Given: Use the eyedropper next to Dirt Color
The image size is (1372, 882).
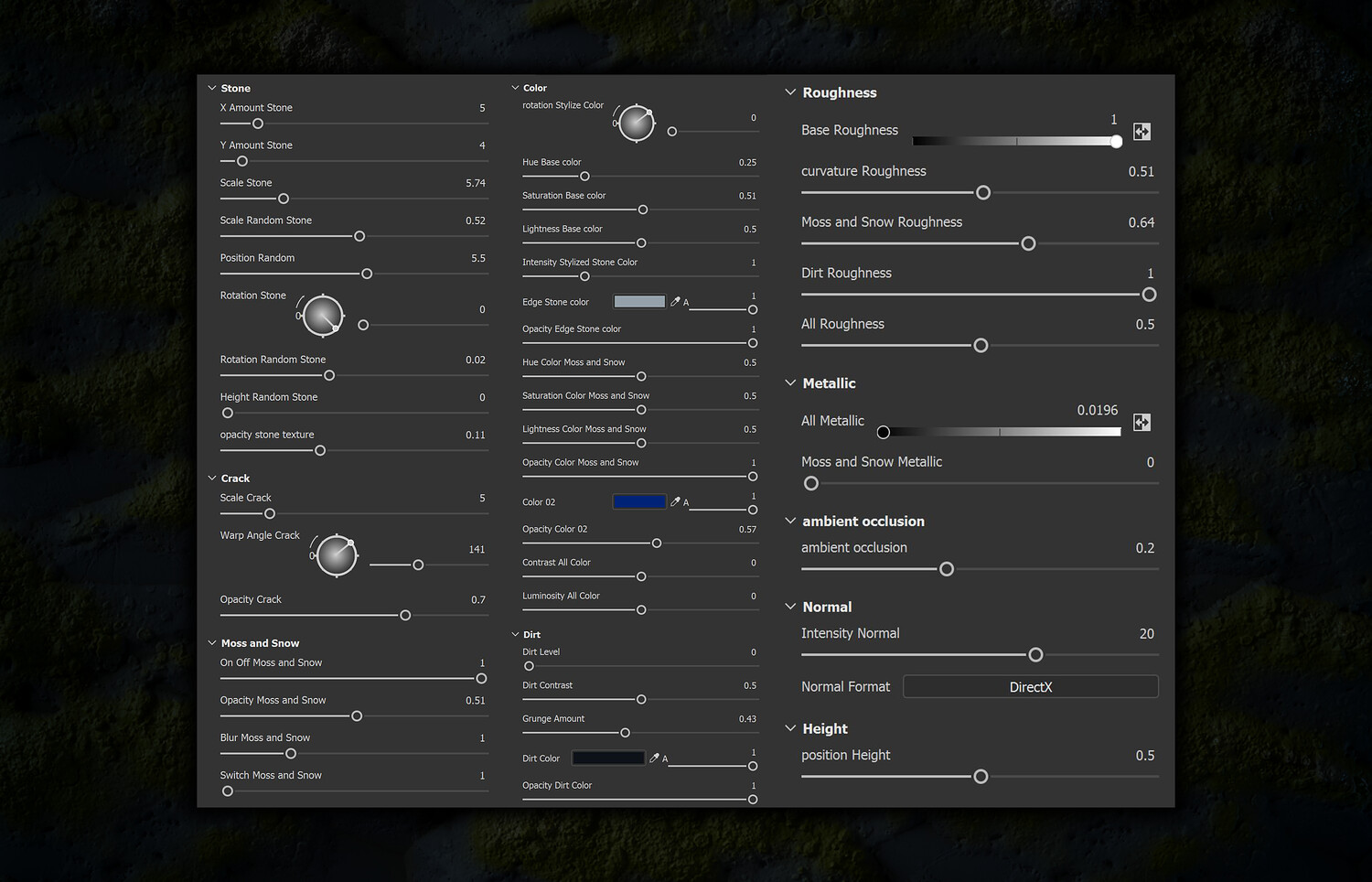Looking at the screenshot, I should (654, 758).
